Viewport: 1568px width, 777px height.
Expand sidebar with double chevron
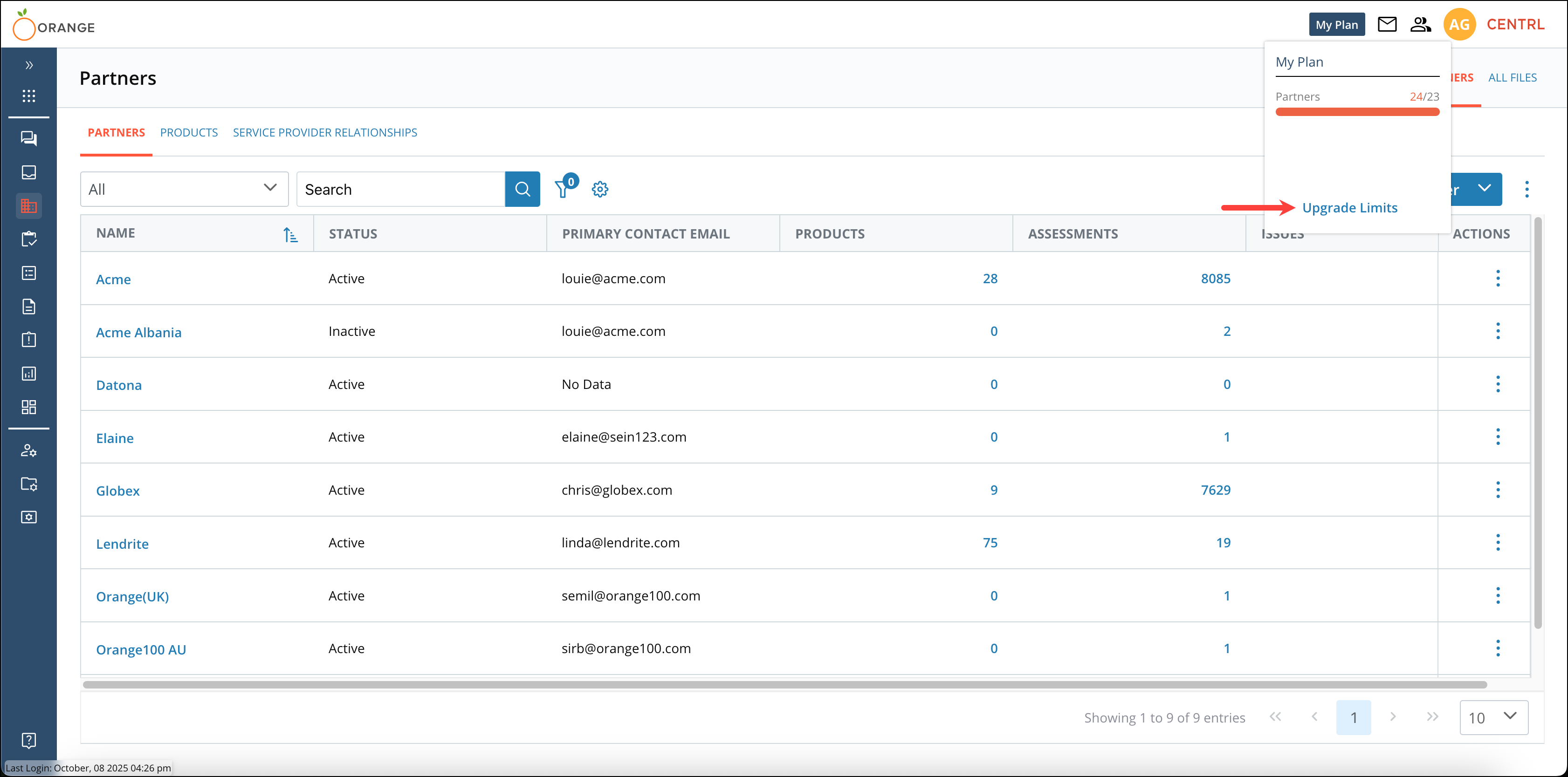[x=28, y=65]
